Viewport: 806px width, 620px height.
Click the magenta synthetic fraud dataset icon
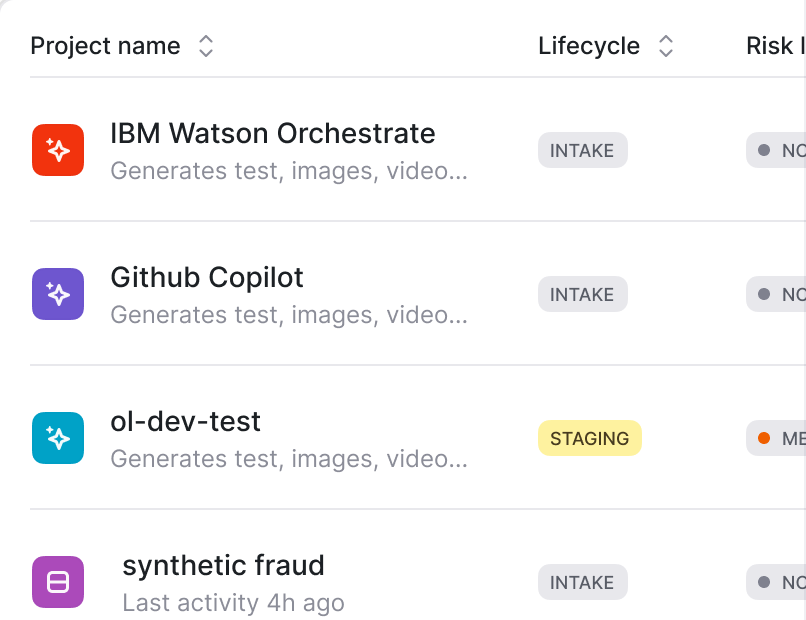coord(58,582)
